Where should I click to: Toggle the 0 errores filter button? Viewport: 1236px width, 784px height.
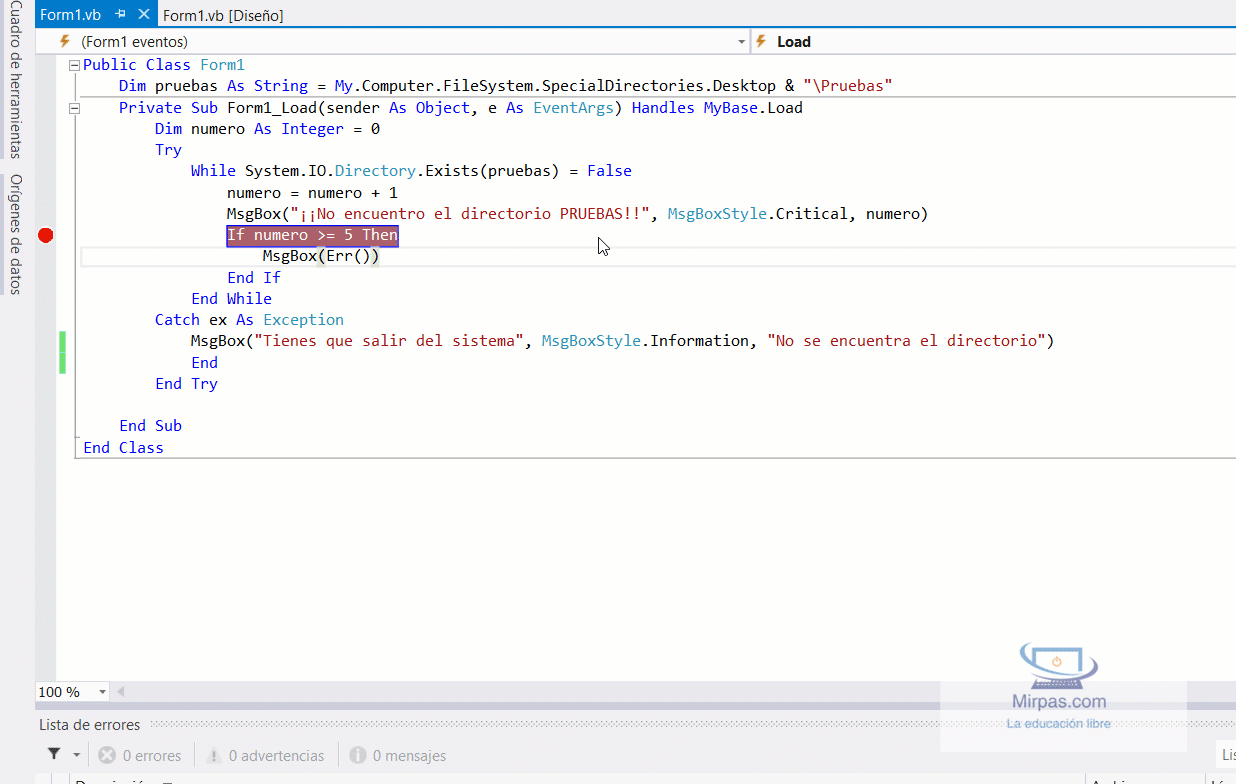(x=139, y=756)
